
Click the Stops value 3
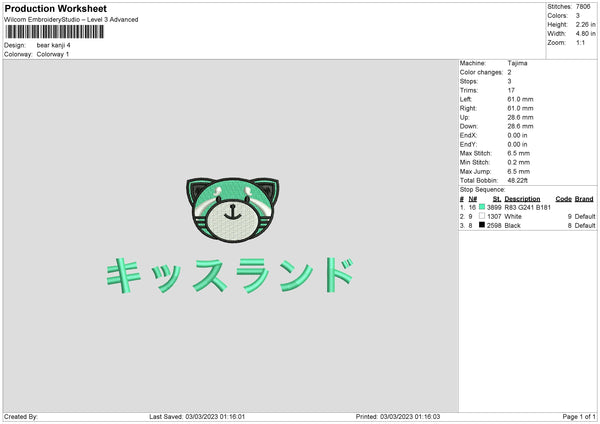(509, 81)
